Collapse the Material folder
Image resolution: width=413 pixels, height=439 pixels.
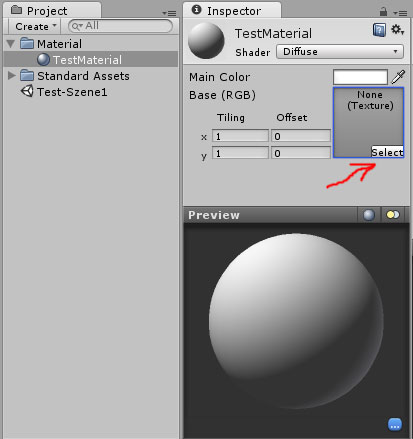(x=11, y=44)
